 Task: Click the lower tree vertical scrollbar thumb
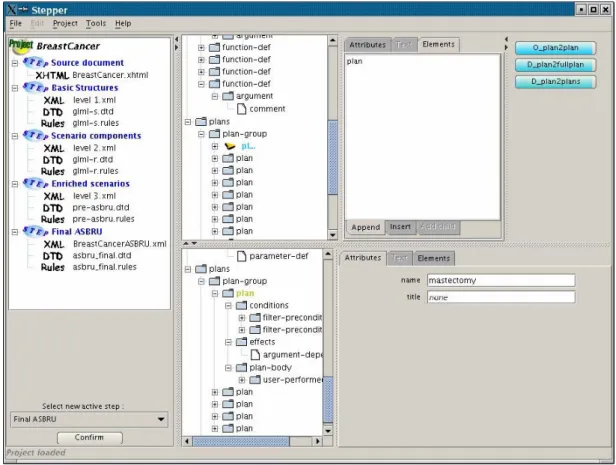(x=328, y=399)
